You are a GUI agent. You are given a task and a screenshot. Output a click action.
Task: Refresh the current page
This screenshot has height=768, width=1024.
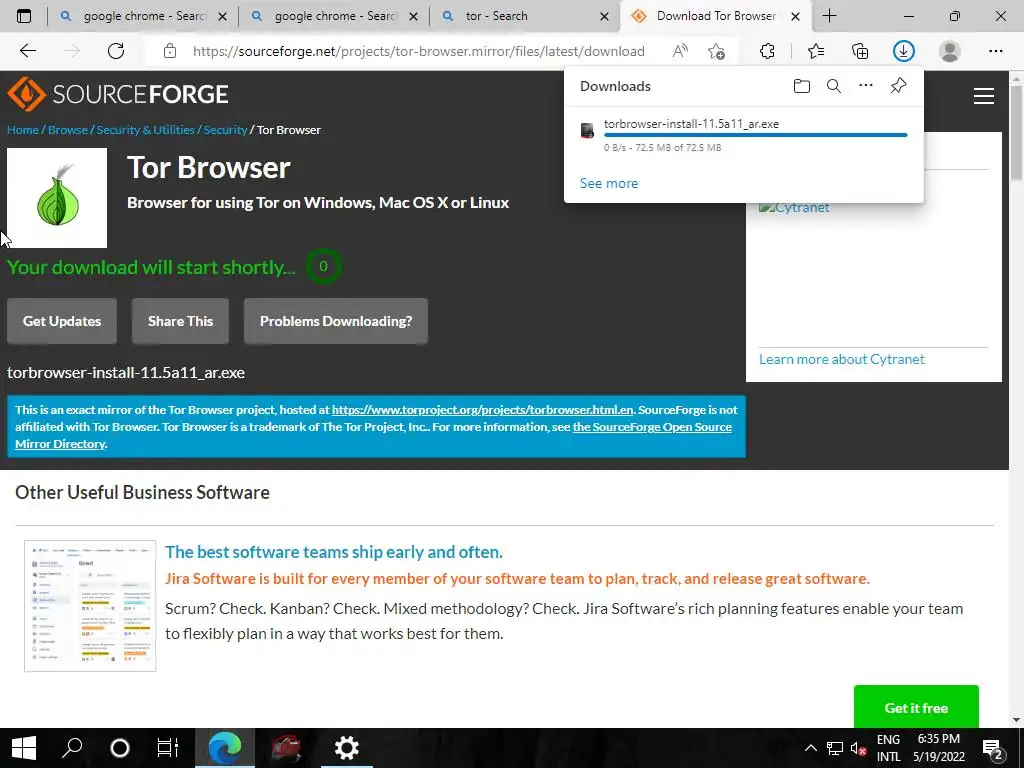coord(116,51)
